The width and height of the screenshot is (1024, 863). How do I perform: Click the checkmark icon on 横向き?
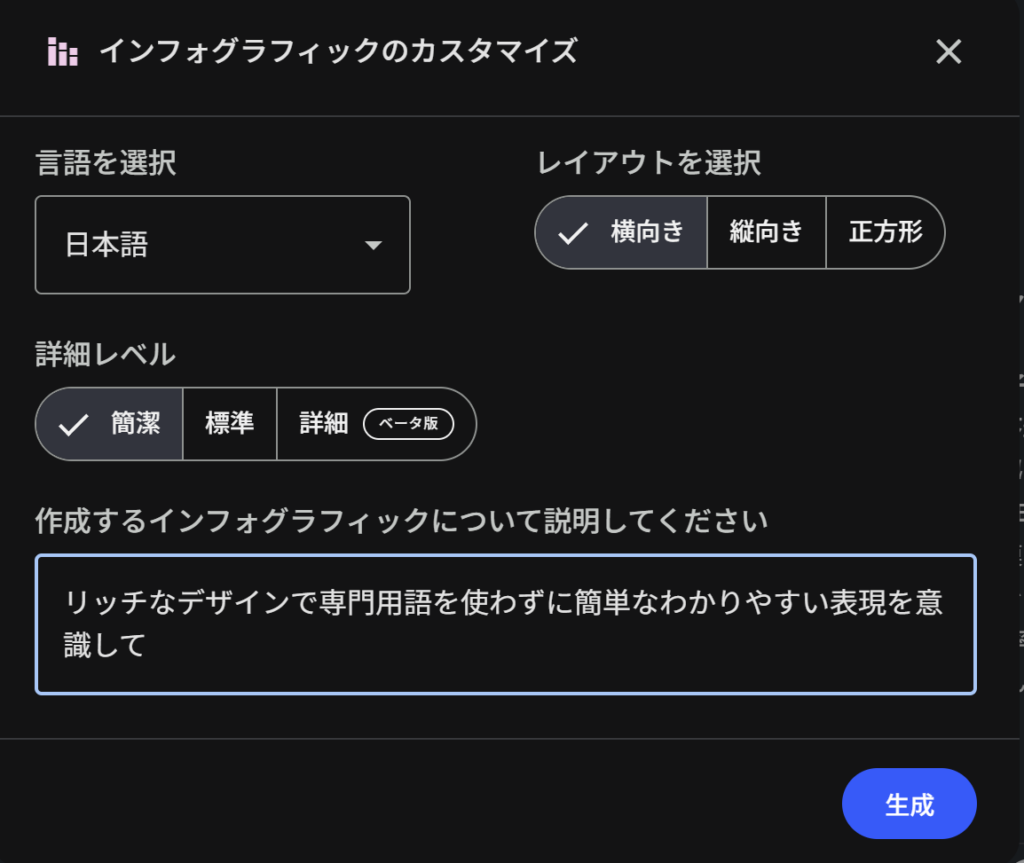(x=573, y=233)
